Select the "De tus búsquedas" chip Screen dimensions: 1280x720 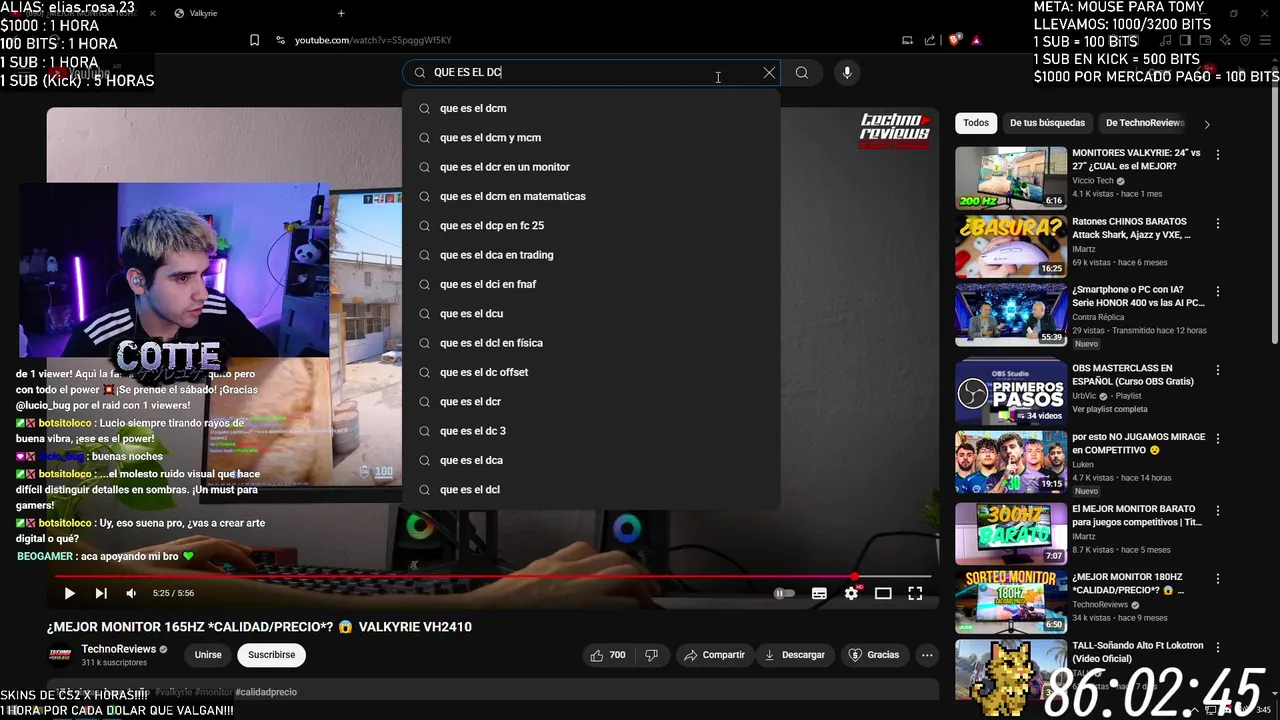point(1047,123)
